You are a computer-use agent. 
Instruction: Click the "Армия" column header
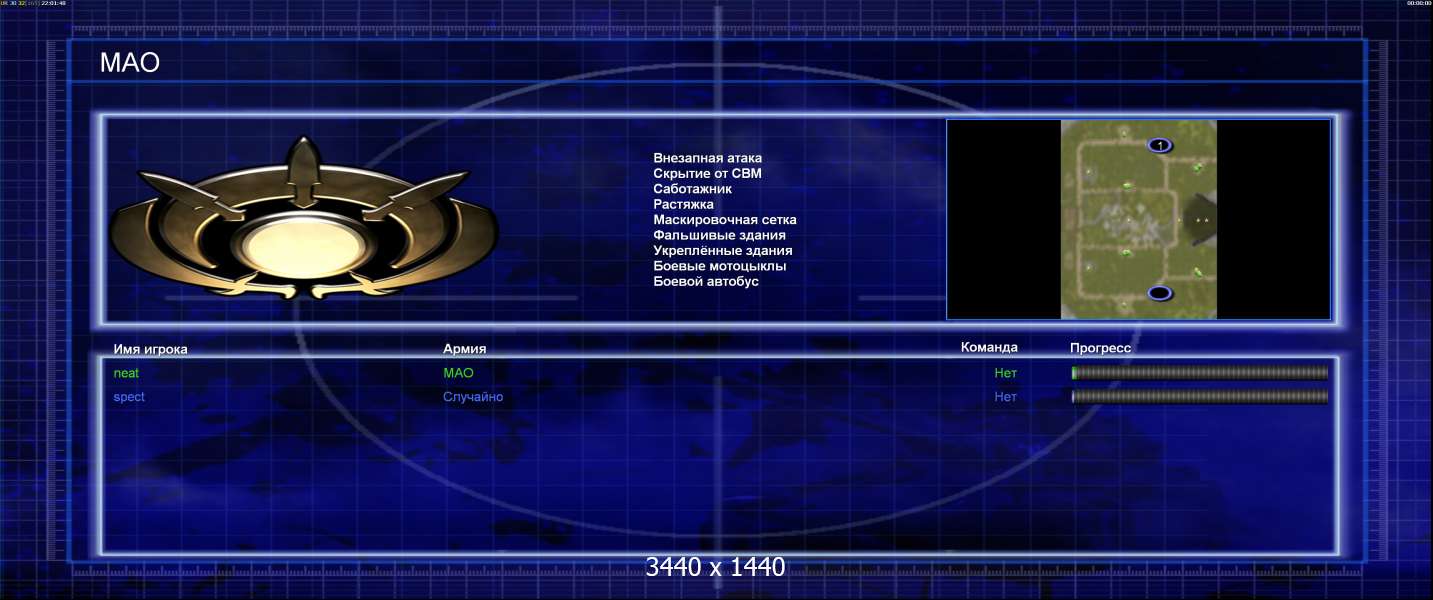pyautogui.click(x=465, y=349)
